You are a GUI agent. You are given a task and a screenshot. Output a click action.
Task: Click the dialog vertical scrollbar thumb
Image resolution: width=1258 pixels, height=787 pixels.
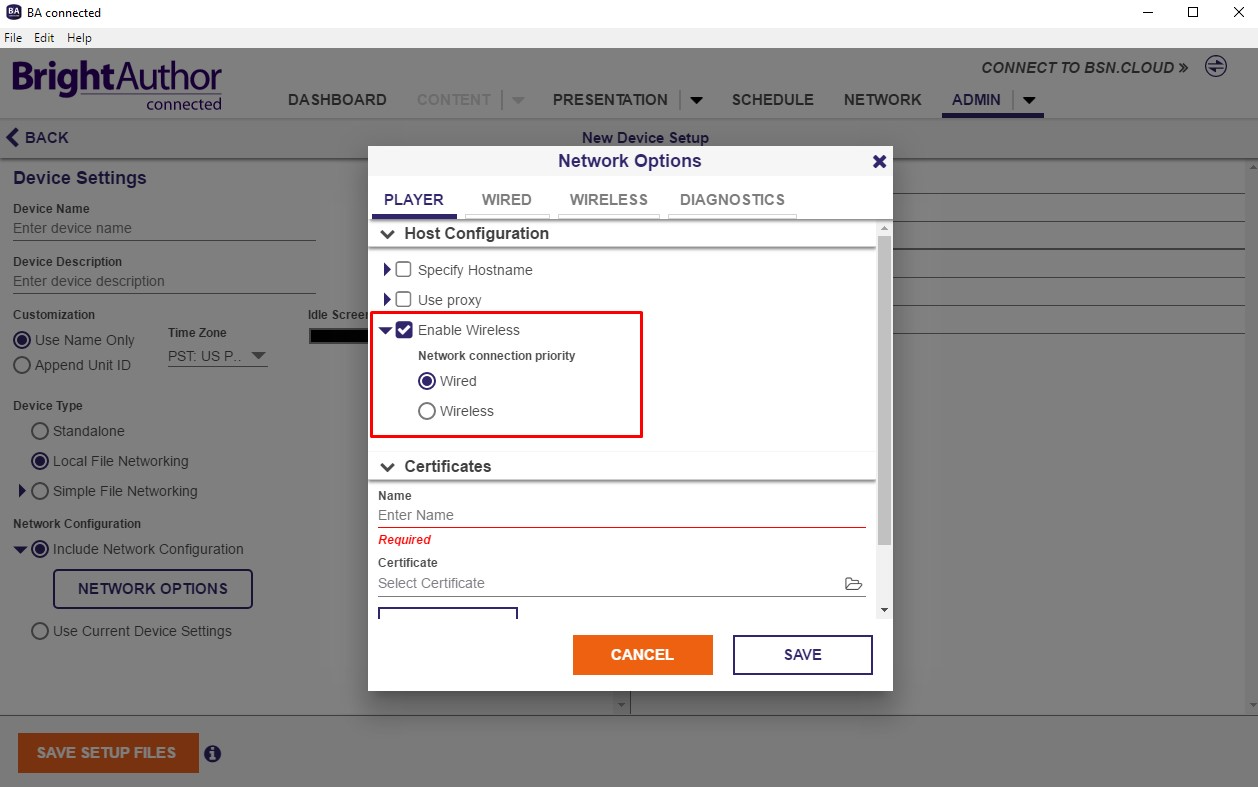click(x=884, y=390)
